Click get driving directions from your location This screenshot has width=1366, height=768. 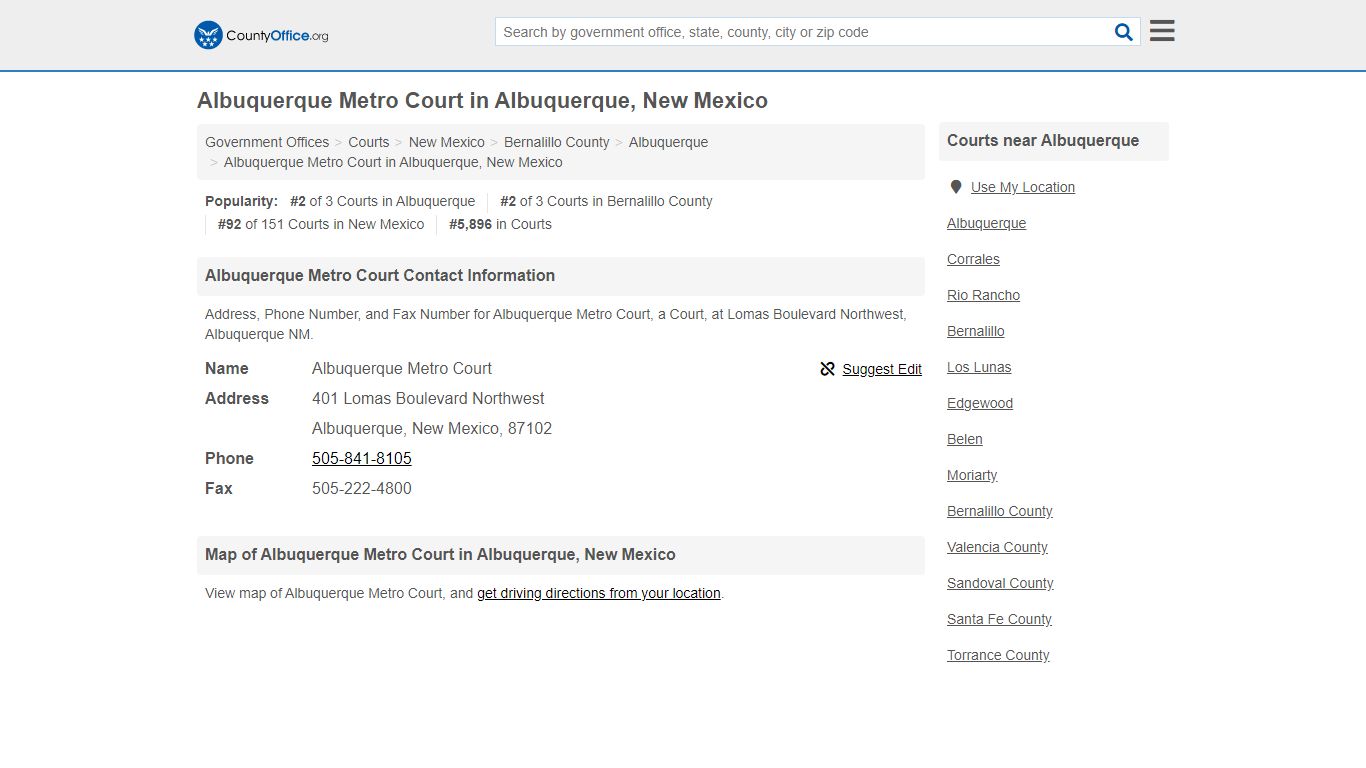click(599, 593)
